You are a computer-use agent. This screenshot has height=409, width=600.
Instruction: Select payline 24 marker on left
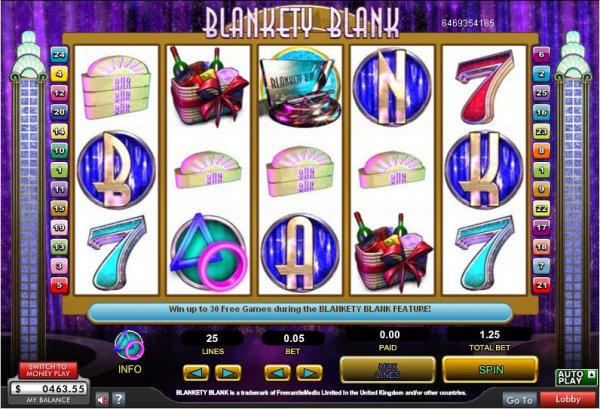59,55
